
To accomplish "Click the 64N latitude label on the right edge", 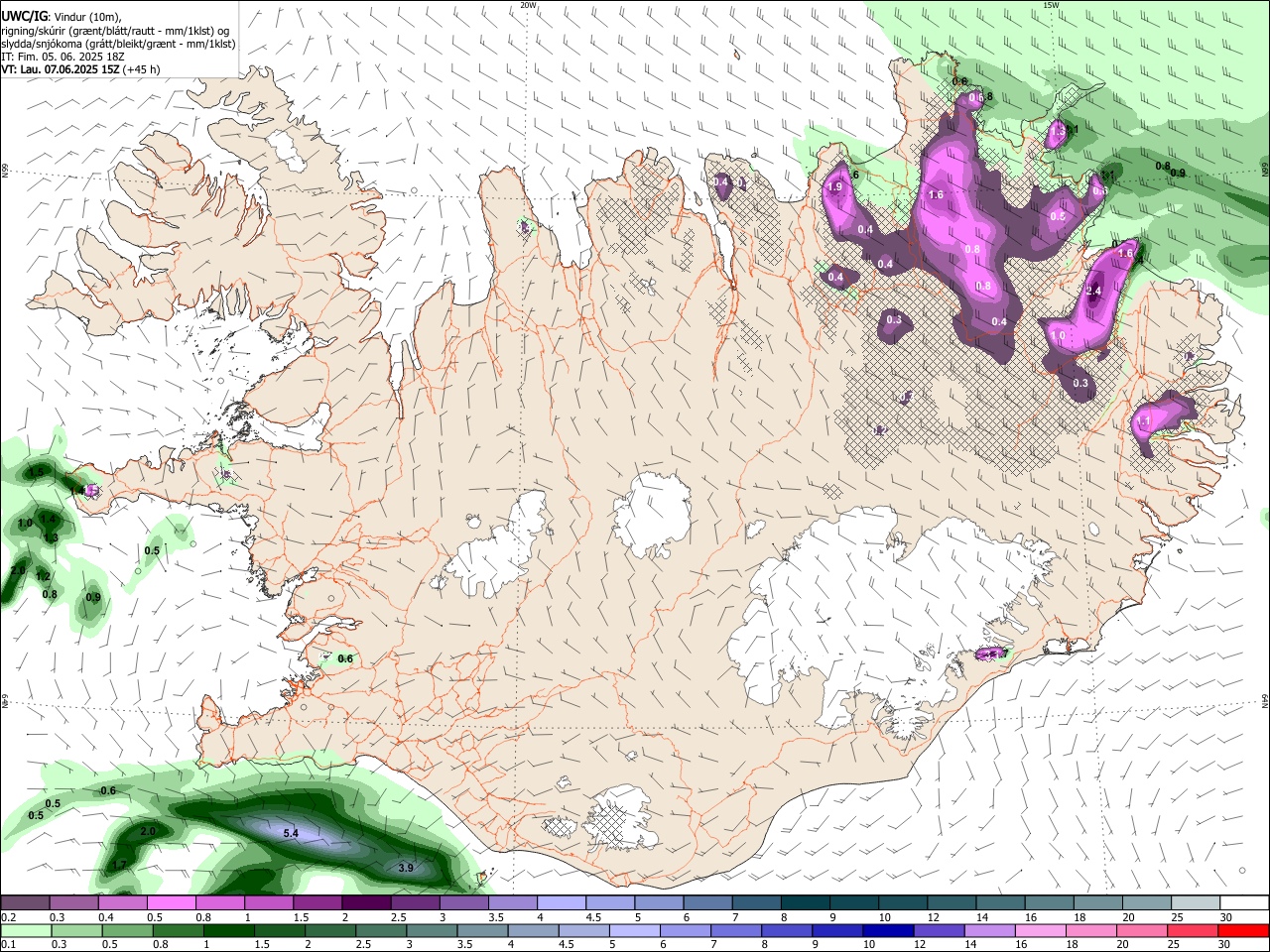I will pos(1265,700).
